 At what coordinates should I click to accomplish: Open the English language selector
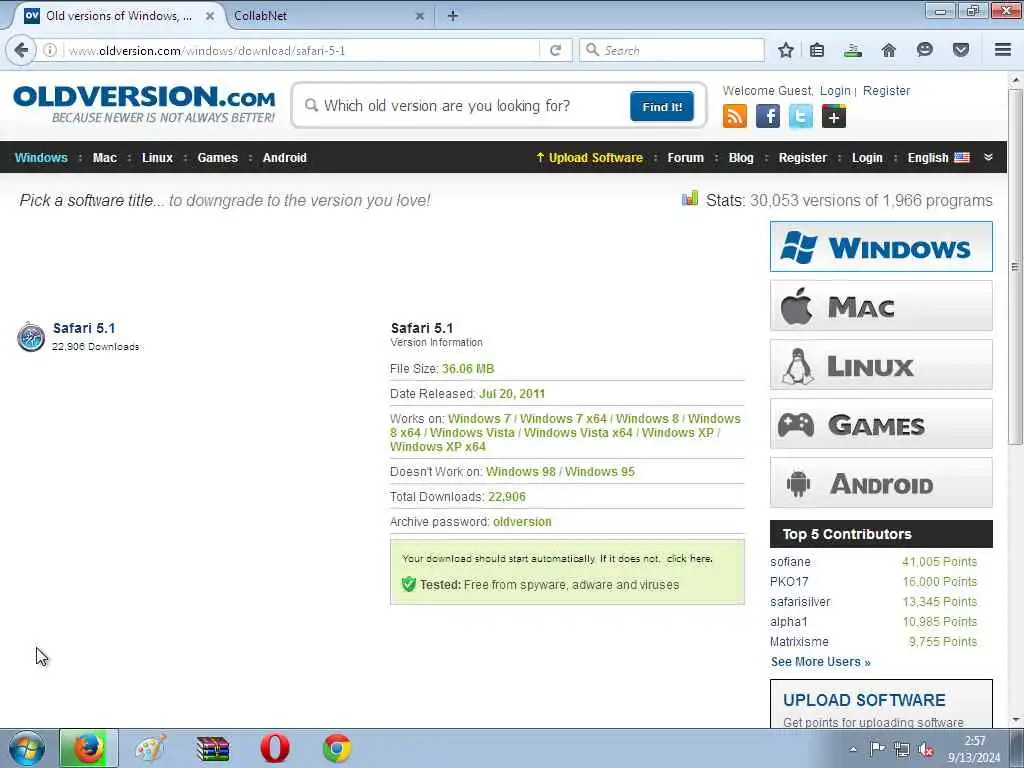(938, 157)
